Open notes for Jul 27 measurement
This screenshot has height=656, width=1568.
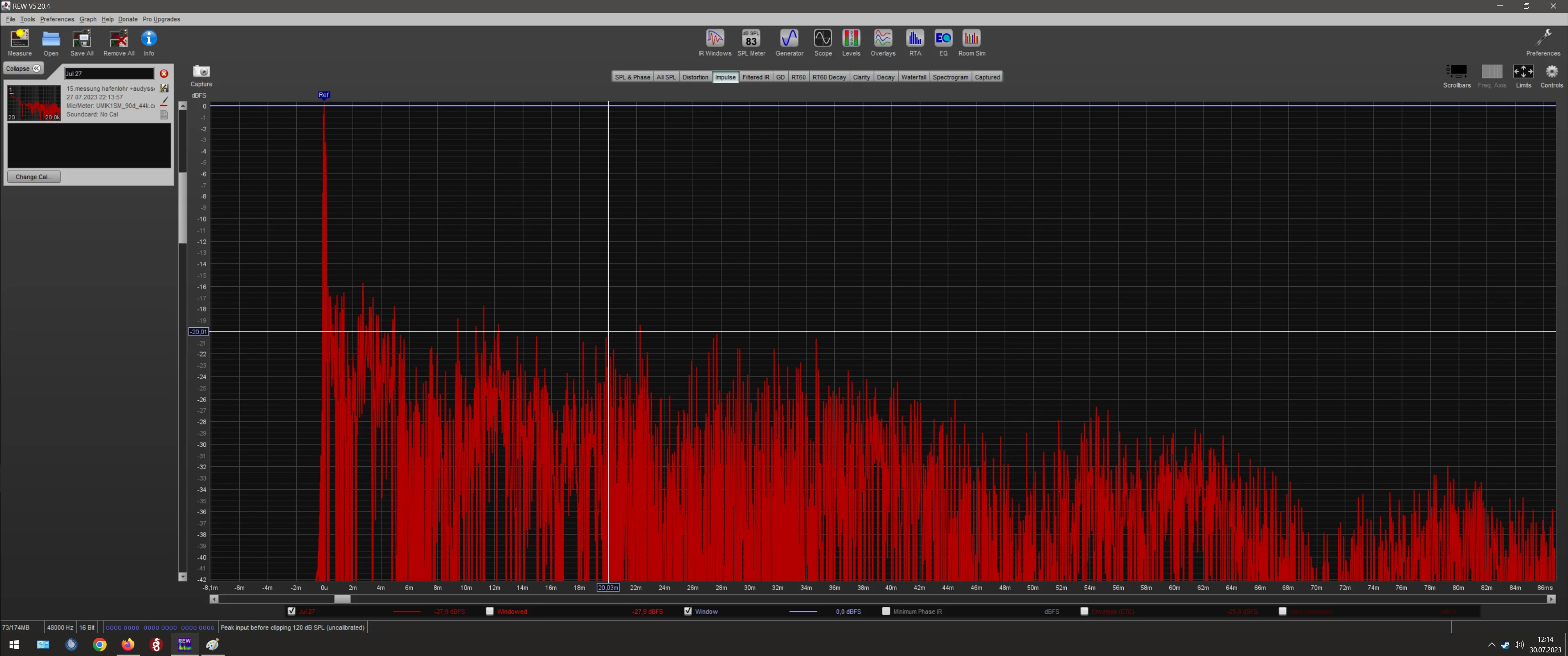(x=164, y=114)
